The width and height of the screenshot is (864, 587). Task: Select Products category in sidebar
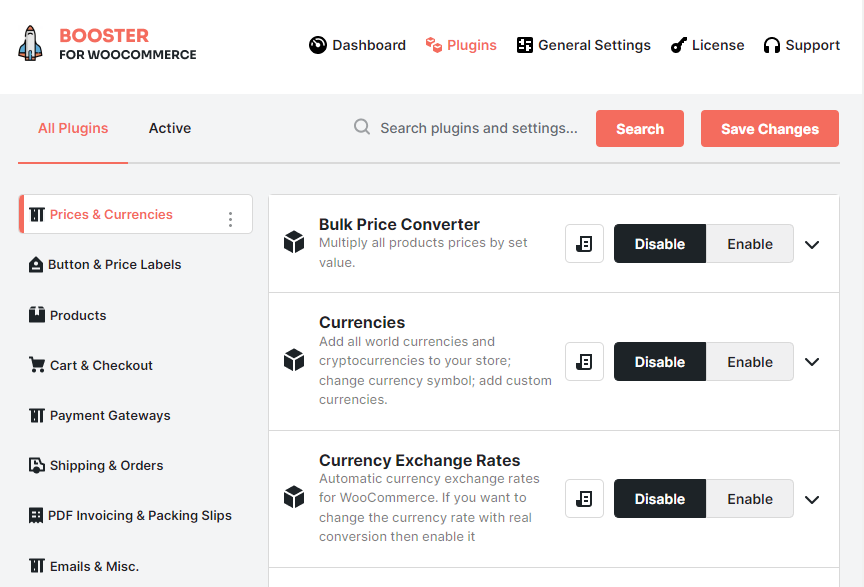67,315
